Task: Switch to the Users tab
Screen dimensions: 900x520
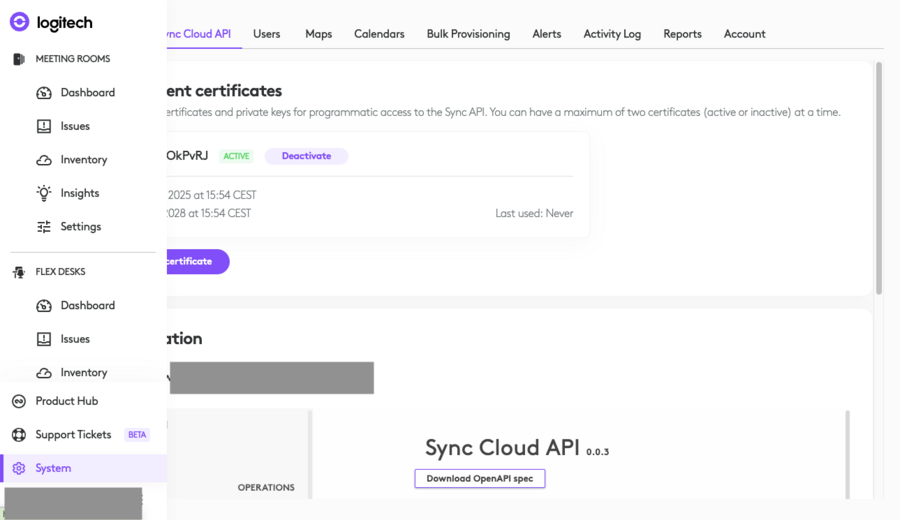Action: (x=267, y=34)
